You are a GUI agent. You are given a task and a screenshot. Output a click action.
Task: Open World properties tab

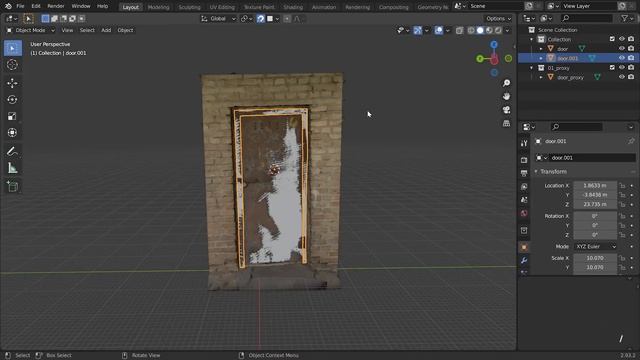(524, 213)
